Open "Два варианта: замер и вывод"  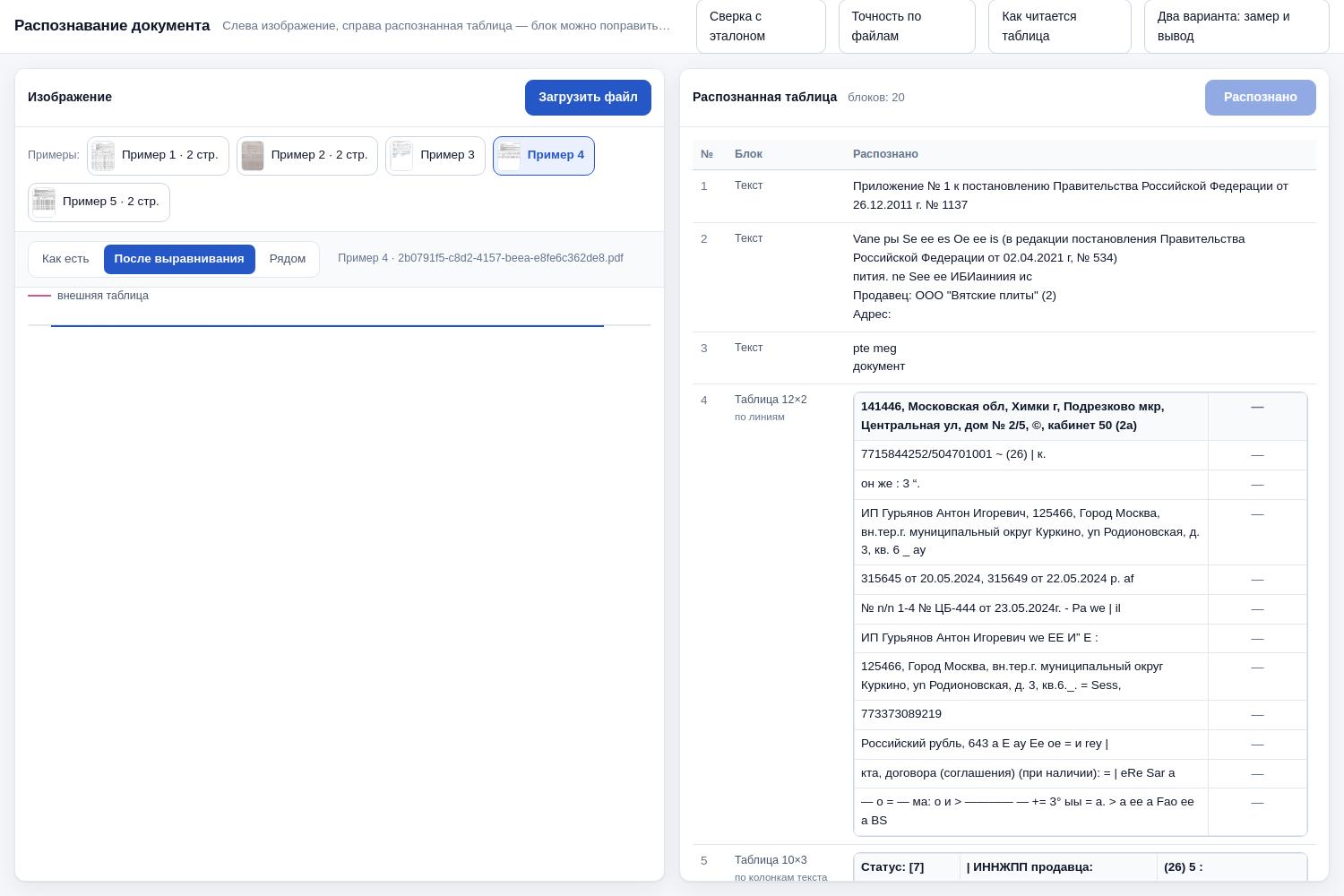coord(1236,26)
